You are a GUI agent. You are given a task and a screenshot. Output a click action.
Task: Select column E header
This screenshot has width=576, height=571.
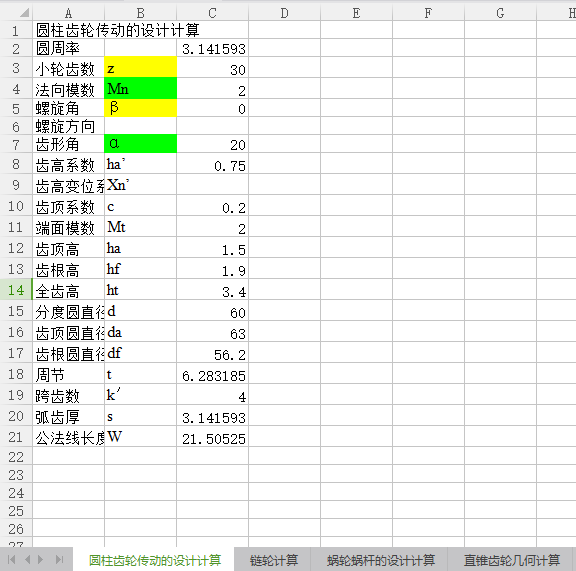point(356,13)
